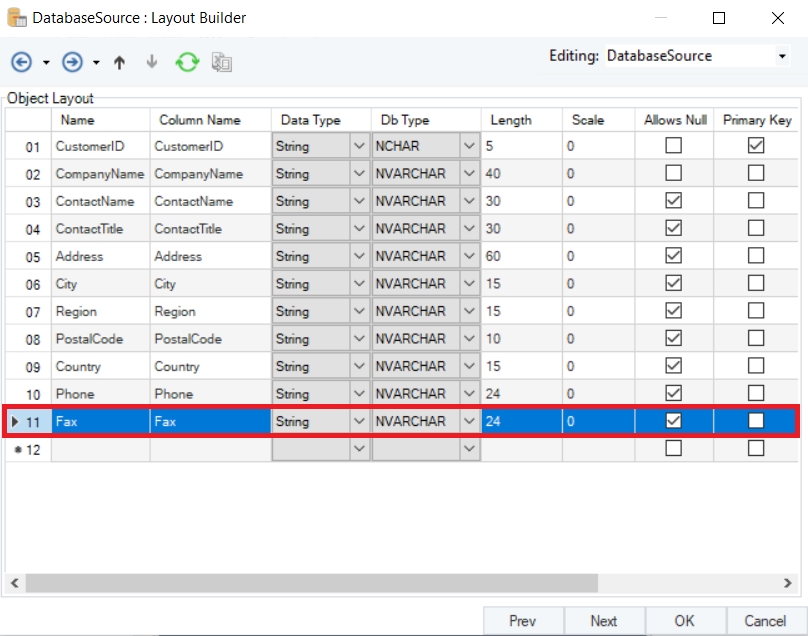Screen dimensions: 808x636
Task: Click the blue back arrow icon
Action: pos(21,62)
